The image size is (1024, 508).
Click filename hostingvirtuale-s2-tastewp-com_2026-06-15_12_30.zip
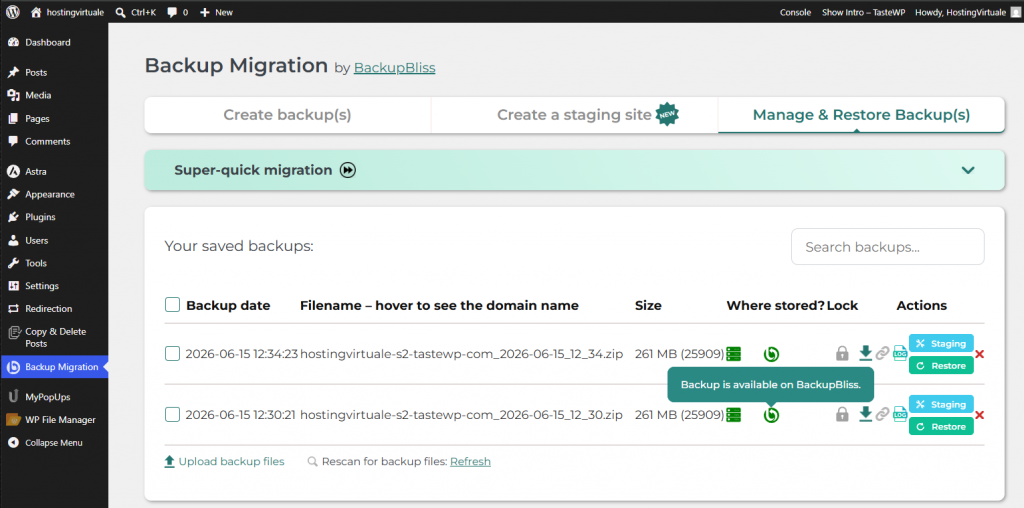click(x=461, y=415)
